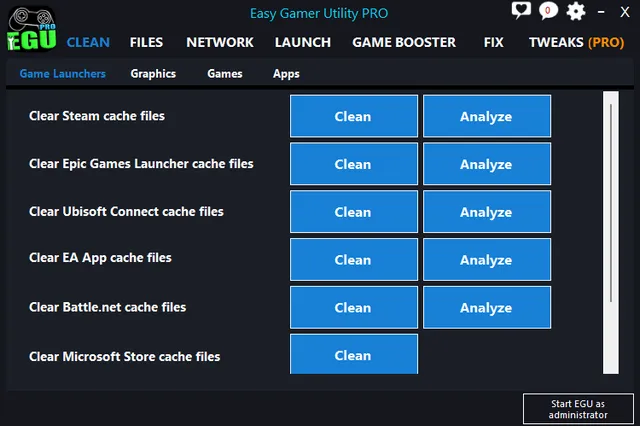Open the FILES main menu section
The width and height of the screenshot is (640, 426).
coord(146,42)
